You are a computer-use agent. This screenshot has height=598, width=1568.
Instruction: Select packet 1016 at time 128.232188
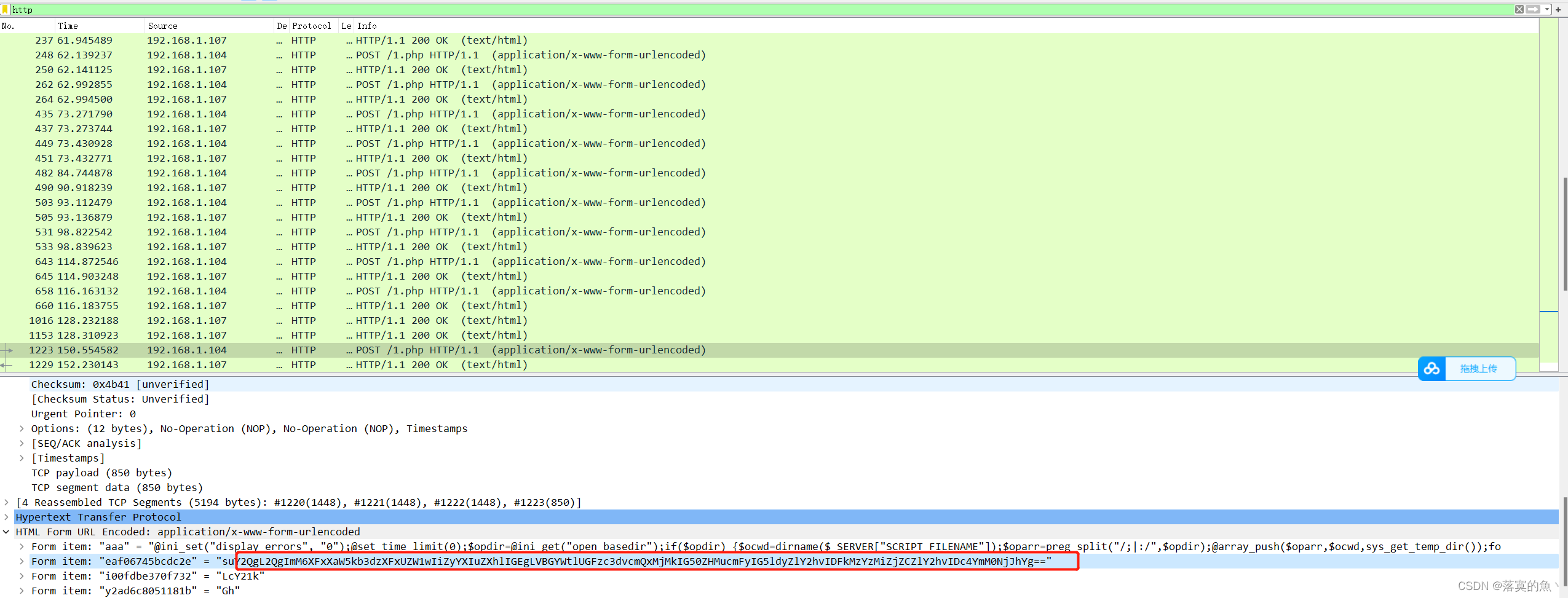point(769,320)
